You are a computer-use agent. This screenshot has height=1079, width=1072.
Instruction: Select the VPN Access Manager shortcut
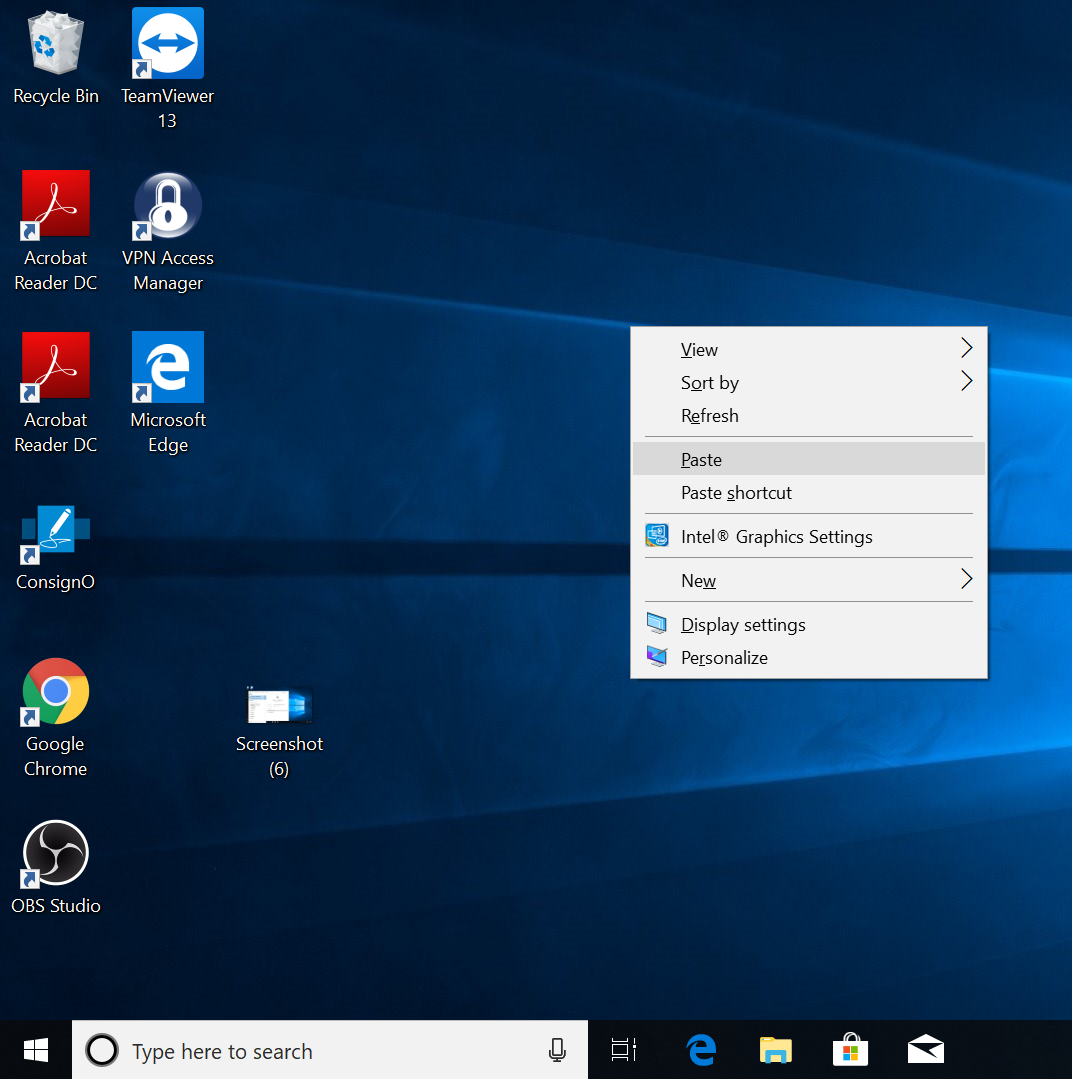(168, 232)
